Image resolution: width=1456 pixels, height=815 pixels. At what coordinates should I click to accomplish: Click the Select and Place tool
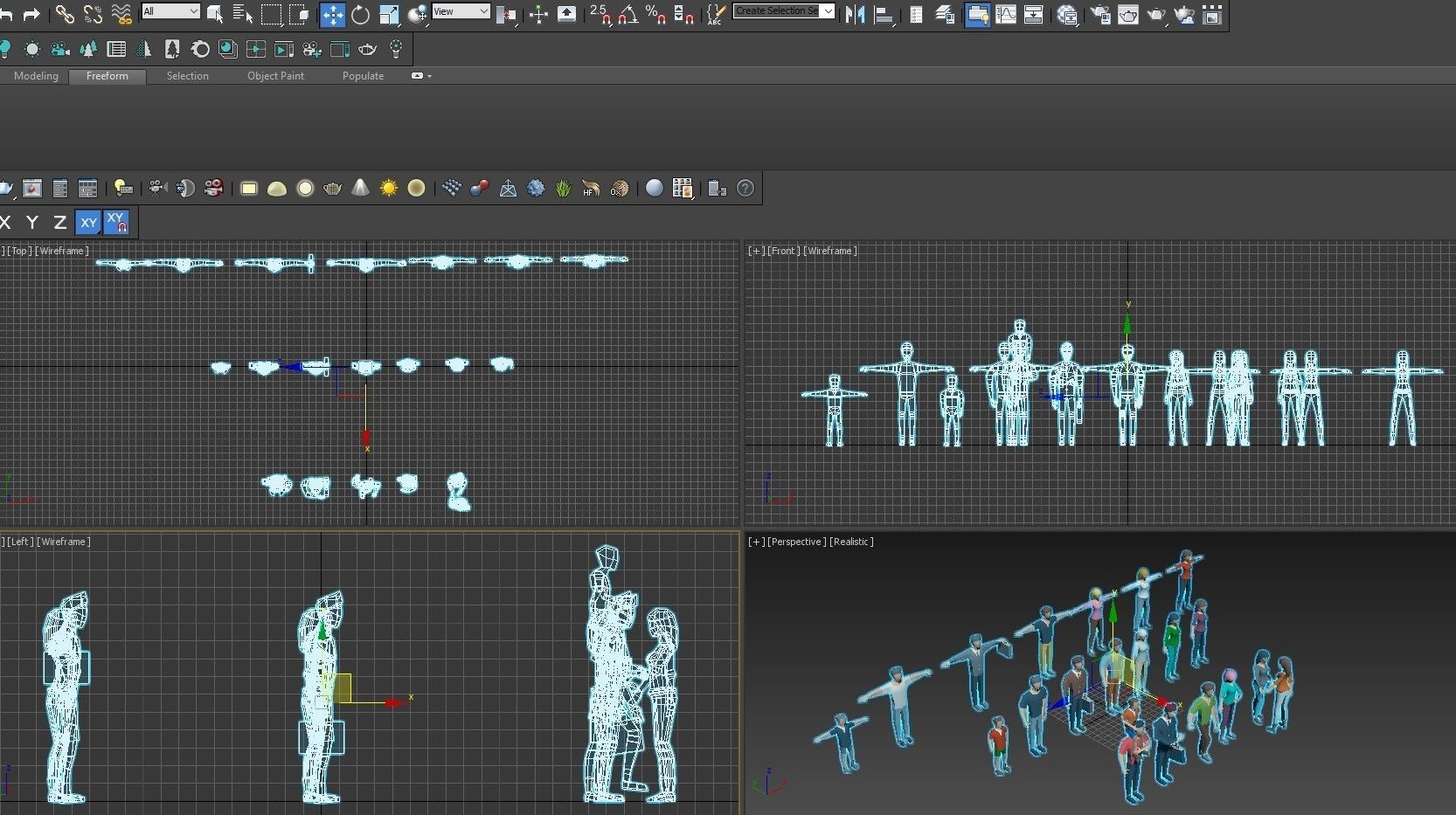(x=418, y=14)
